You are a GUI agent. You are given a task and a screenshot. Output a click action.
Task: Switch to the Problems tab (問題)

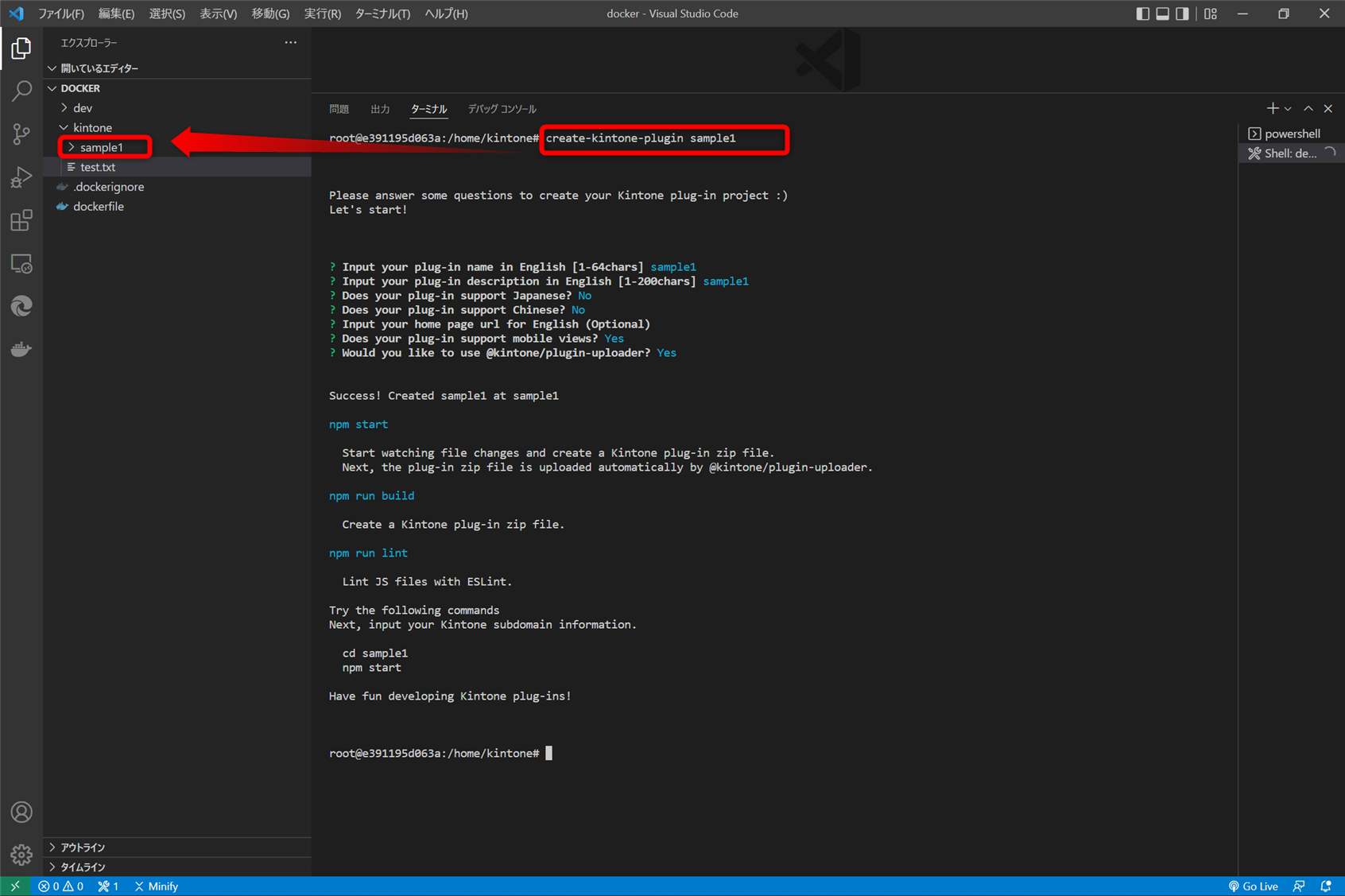[339, 109]
